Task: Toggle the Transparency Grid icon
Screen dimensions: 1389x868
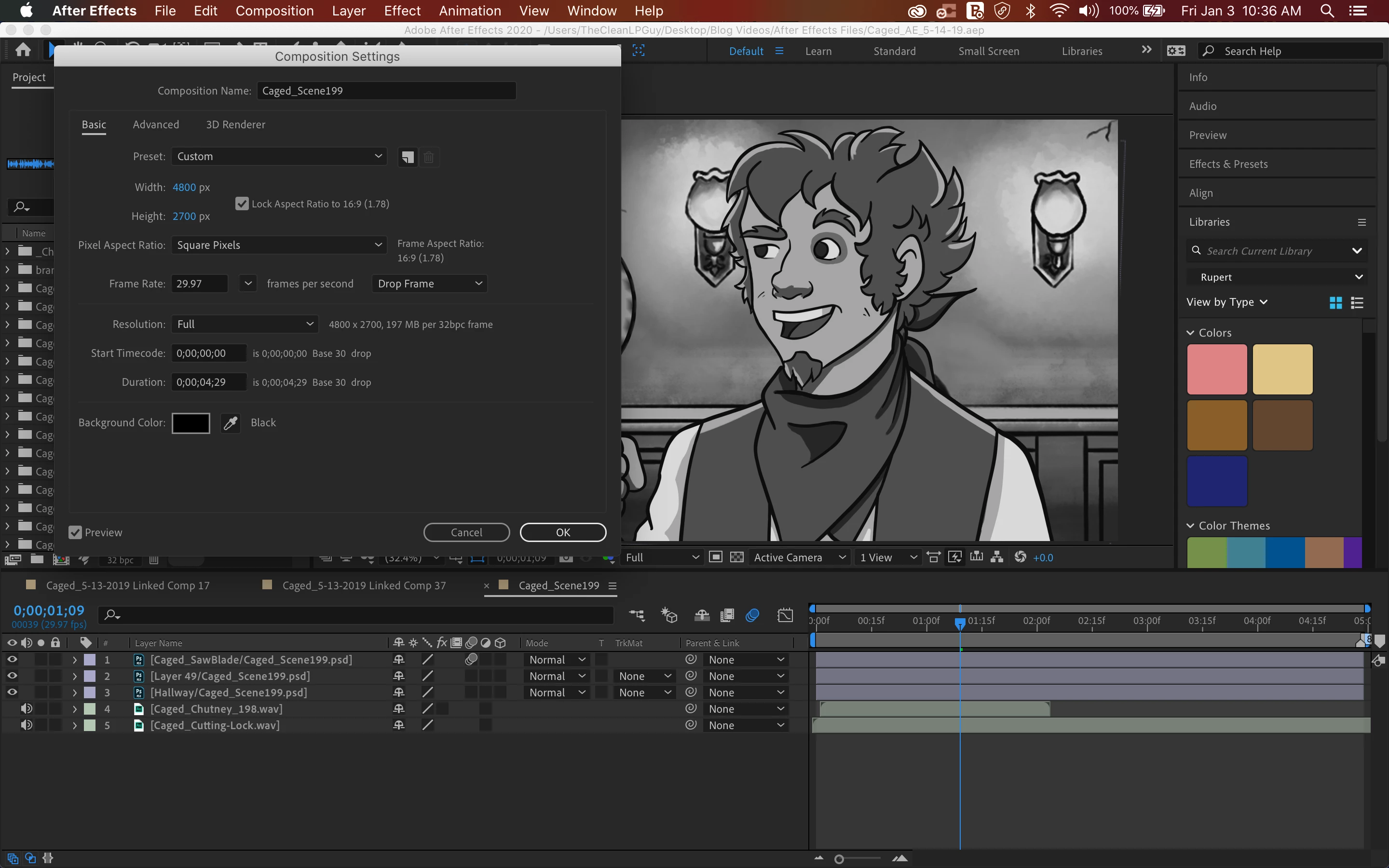Action: pyautogui.click(x=737, y=557)
